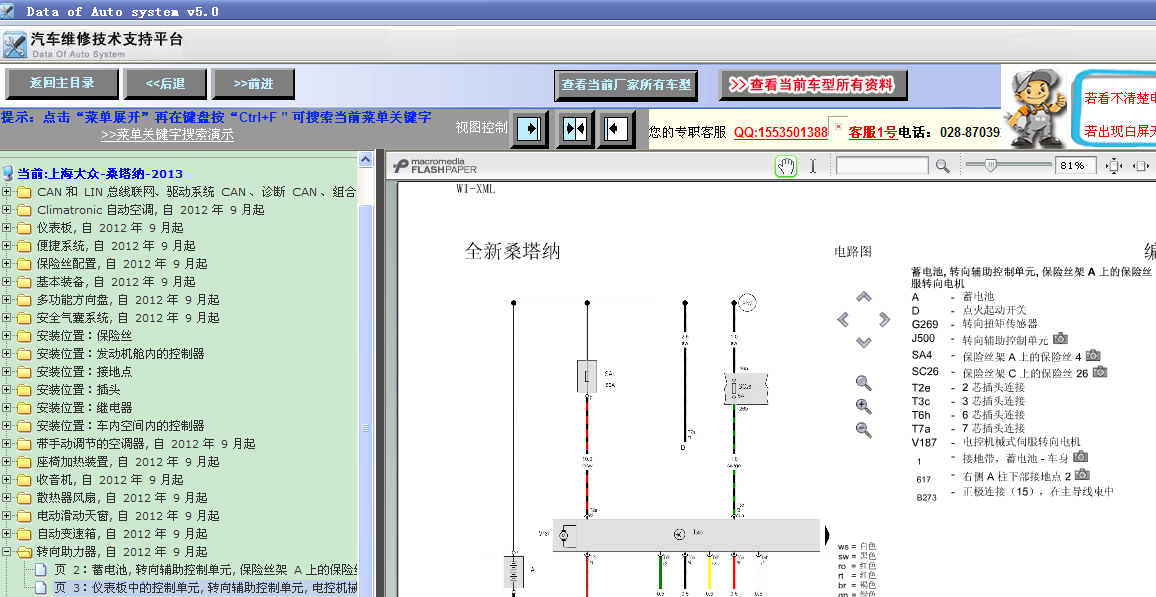Click the 81% zoom percentage field
This screenshot has width=1156, height=597.
click(x=1076, y=166)
